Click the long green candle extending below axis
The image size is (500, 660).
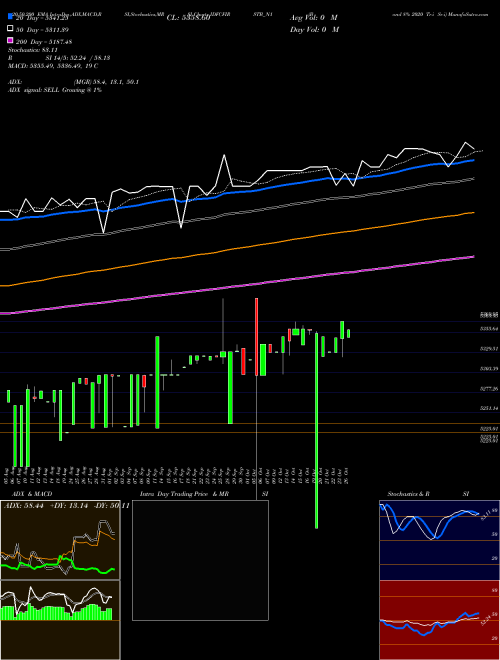(316, 431)
